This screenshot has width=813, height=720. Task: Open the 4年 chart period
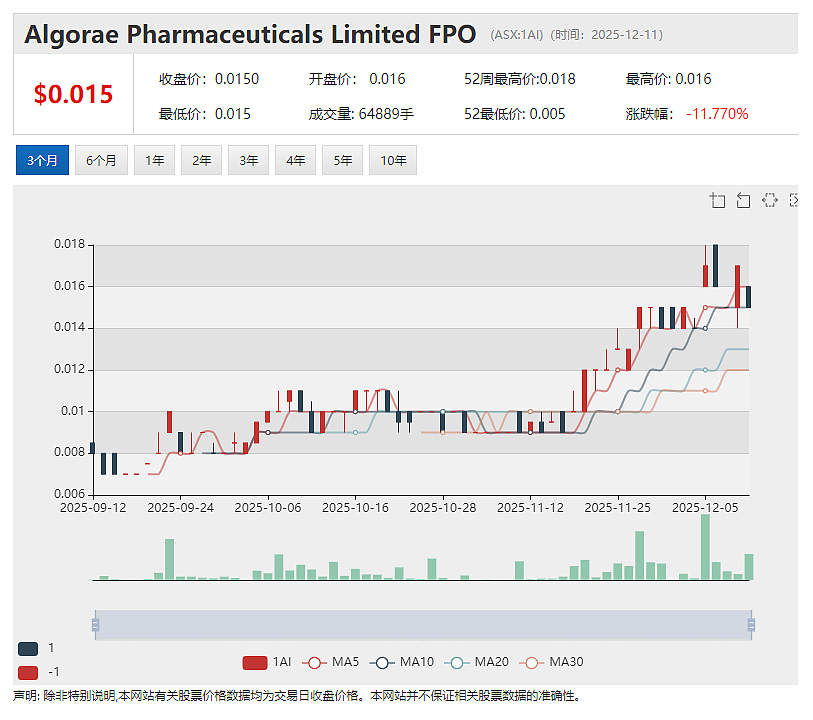point(296,160)
